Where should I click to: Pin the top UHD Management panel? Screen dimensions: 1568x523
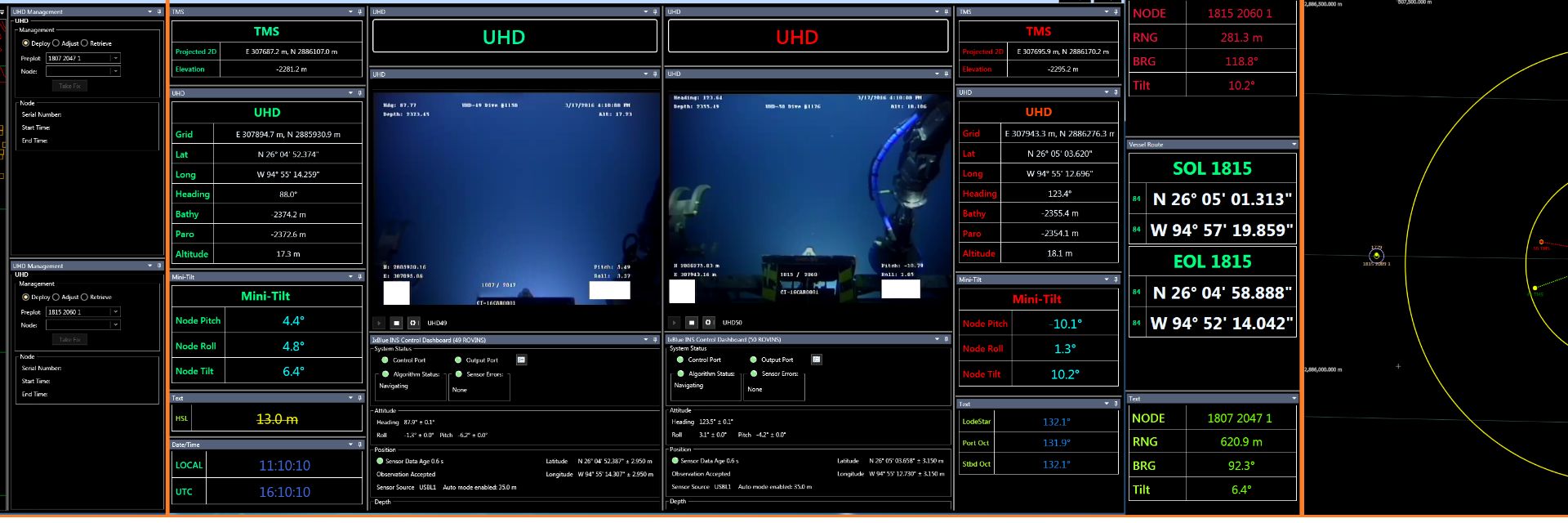click(x=158, y=12)
